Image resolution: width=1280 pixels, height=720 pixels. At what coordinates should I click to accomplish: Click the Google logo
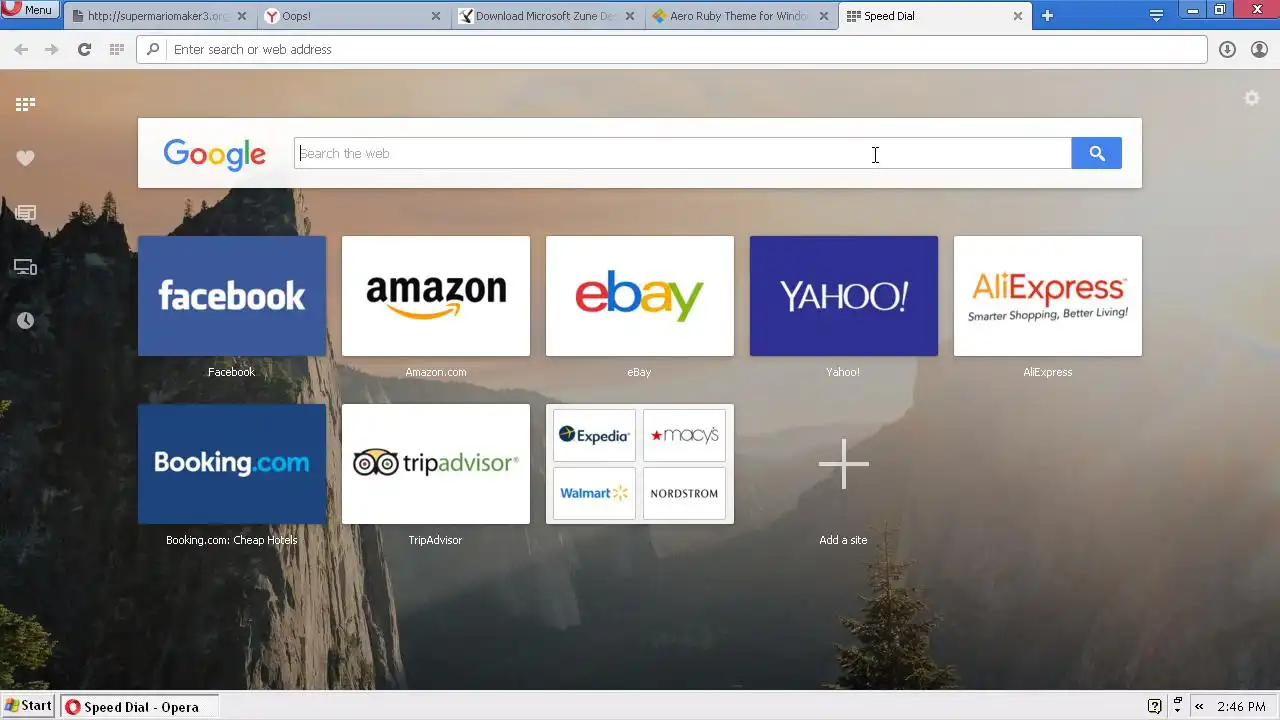pos(214,154)
